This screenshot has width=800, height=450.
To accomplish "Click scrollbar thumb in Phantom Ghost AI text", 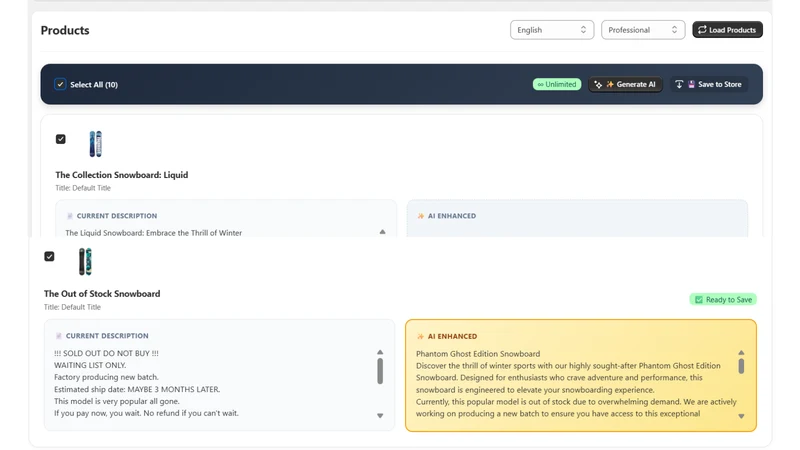I will pyautogui.click(x=741, y=366).
